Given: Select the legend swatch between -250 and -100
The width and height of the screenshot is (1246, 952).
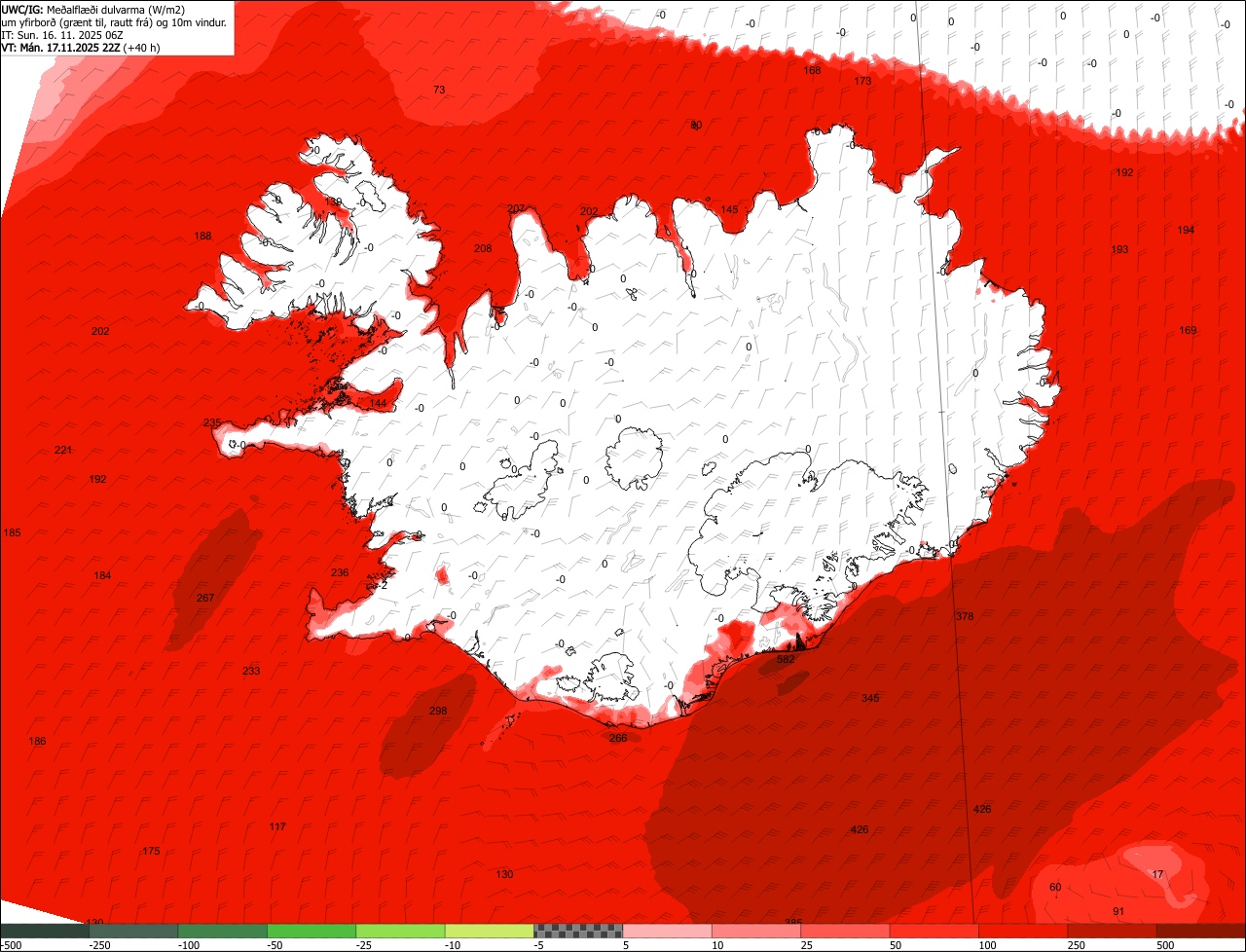Looking at the screenshot, I should pyautogui.click(x=133, y=931).
